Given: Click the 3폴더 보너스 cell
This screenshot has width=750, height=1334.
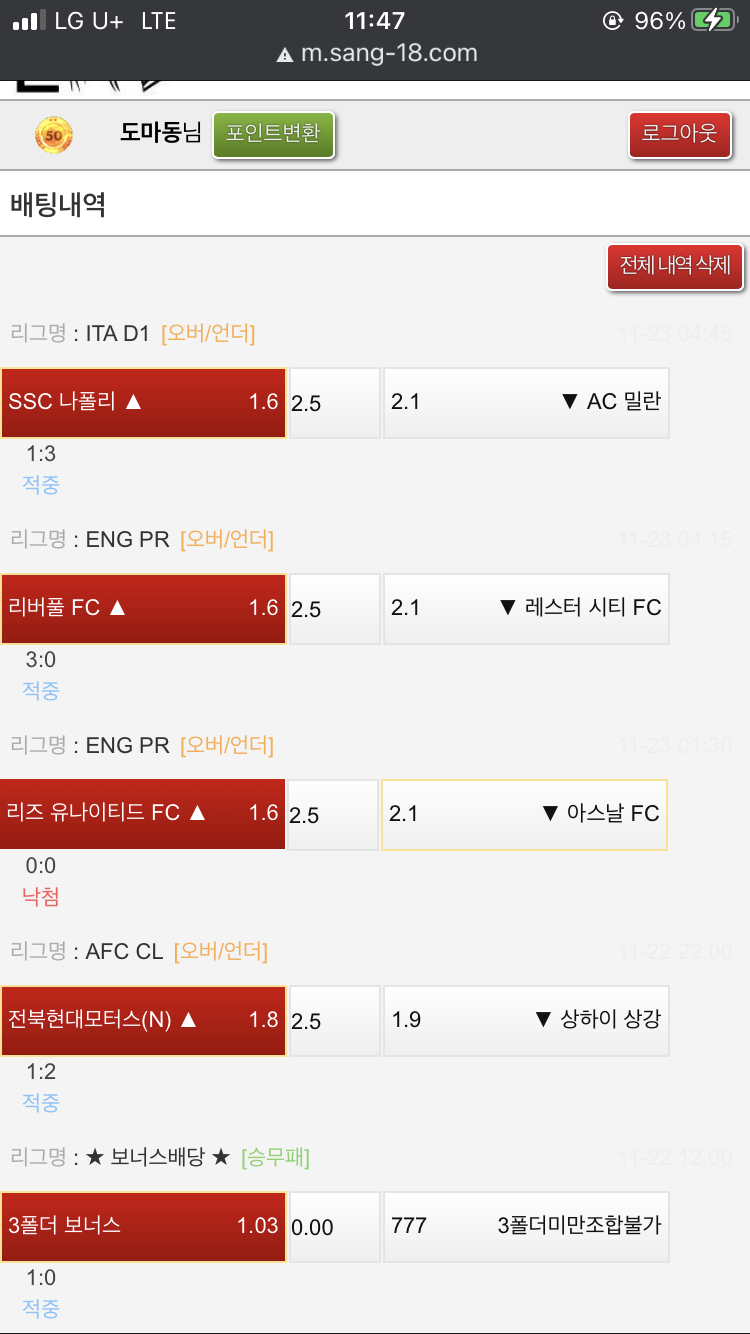Looking at the screenshot, I should click(143, 1226).
